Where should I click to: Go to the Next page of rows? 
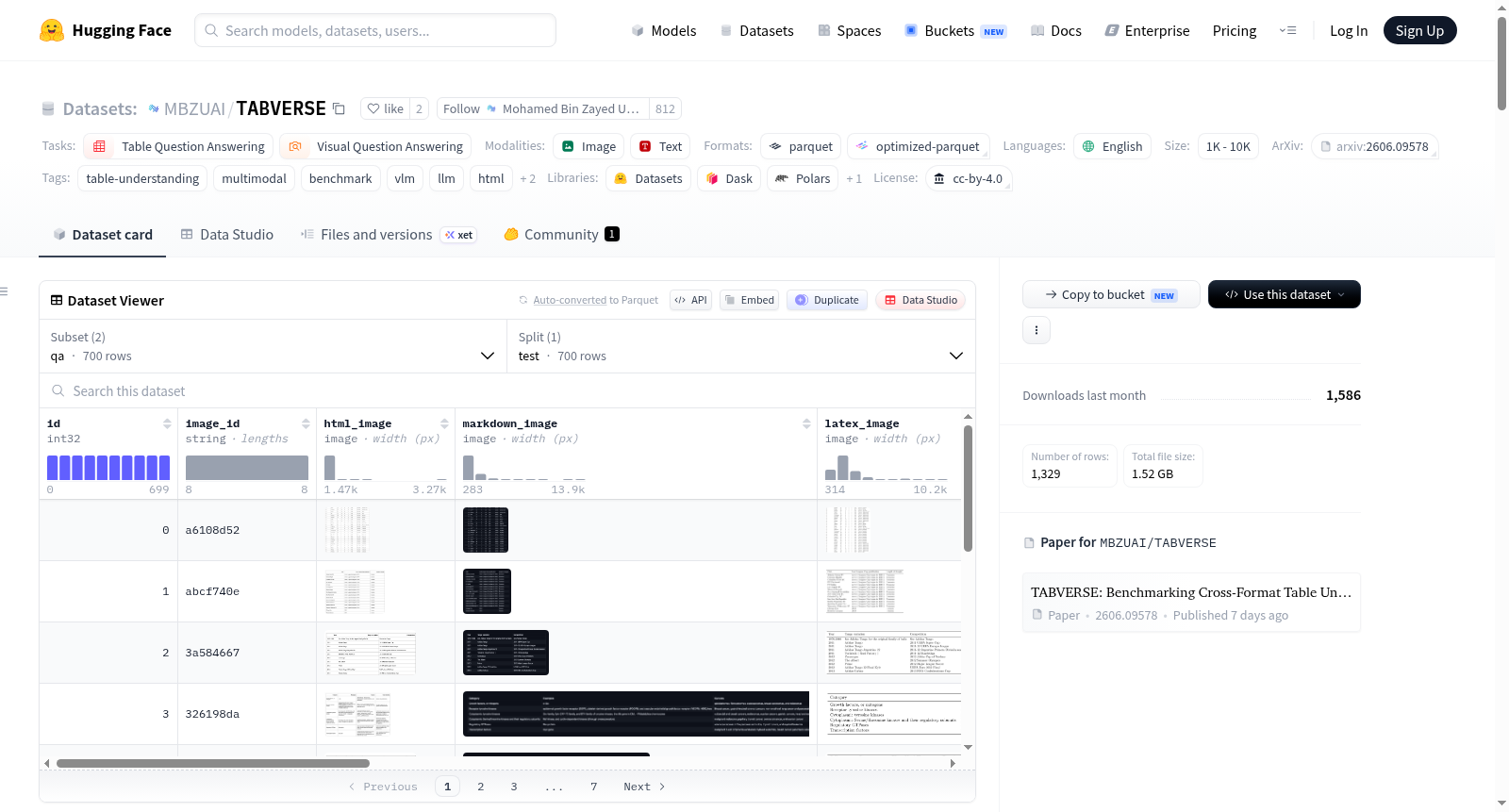tap(644, 787)
